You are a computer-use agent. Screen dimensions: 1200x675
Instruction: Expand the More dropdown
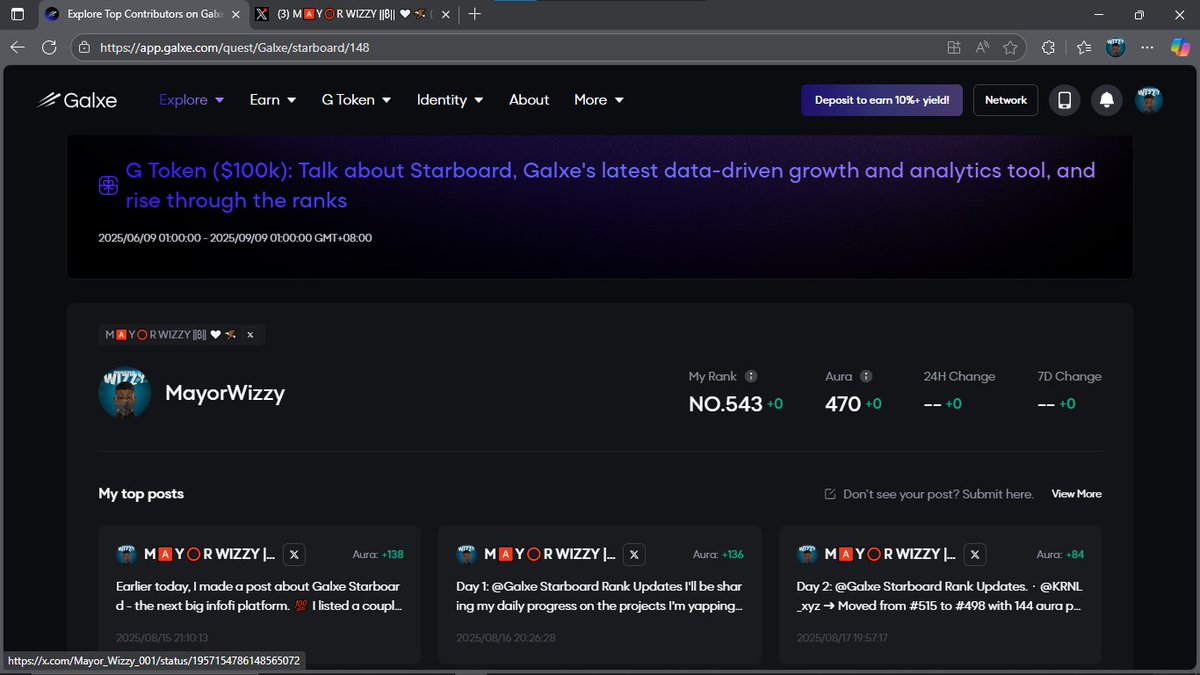tap(599, 100)
